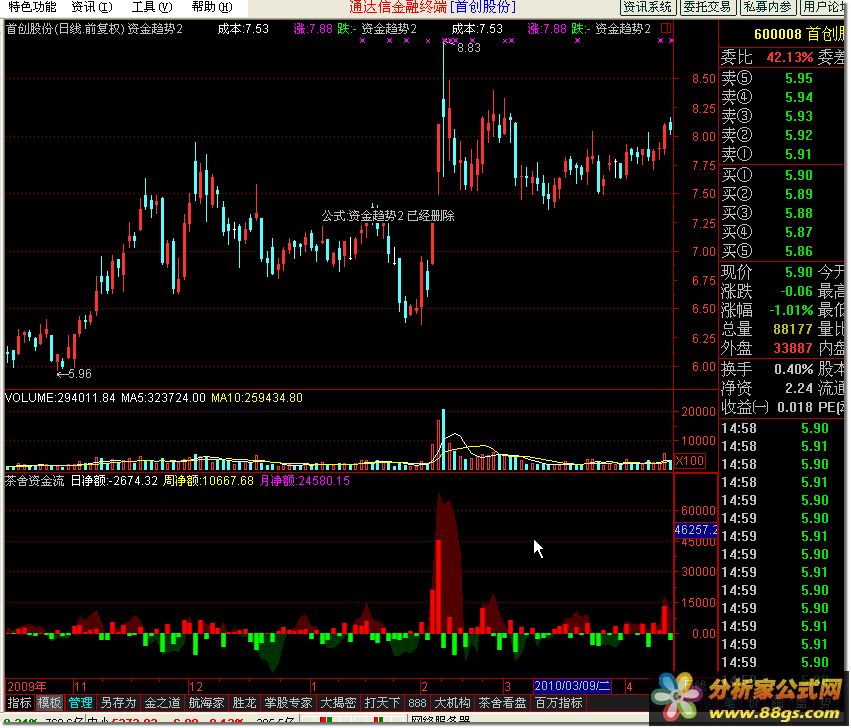Select the 卖③ 5.93 ask row
Viewport: 851px width, 728px height.
(783, 116)
